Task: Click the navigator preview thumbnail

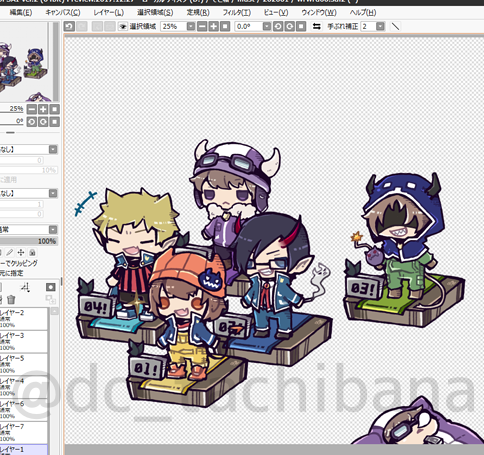Action: click(25, 62)
